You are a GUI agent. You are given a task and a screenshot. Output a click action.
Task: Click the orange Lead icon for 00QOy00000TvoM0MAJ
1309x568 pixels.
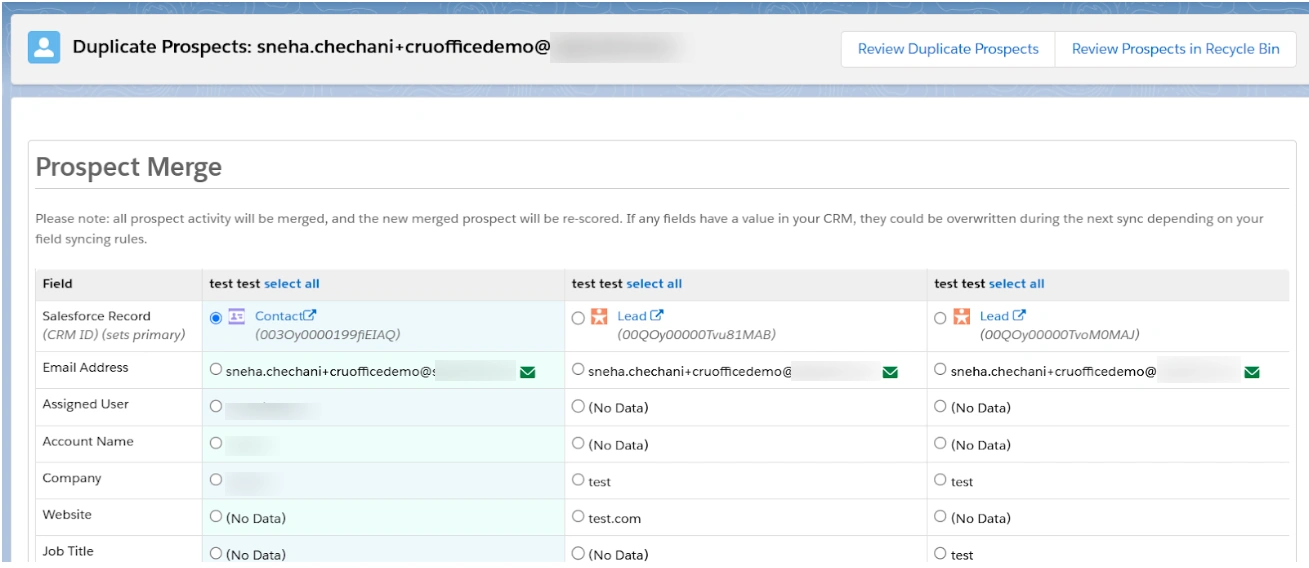point(962,317)
